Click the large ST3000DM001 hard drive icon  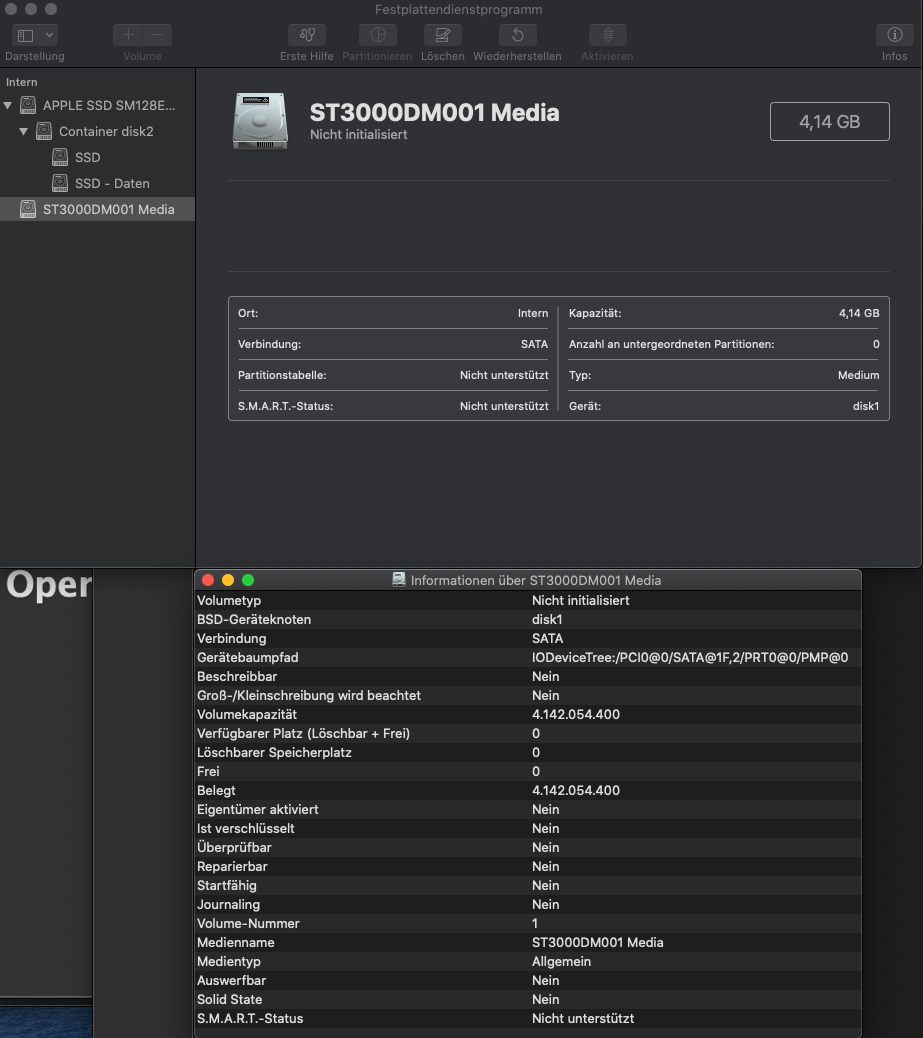point(260,121)
